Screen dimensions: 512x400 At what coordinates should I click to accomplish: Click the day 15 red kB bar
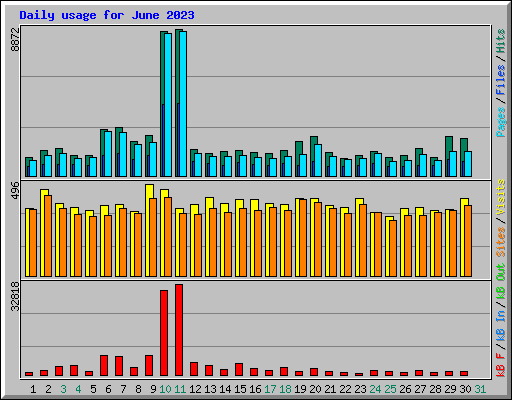pyautogui.click(x=239, y=369)
